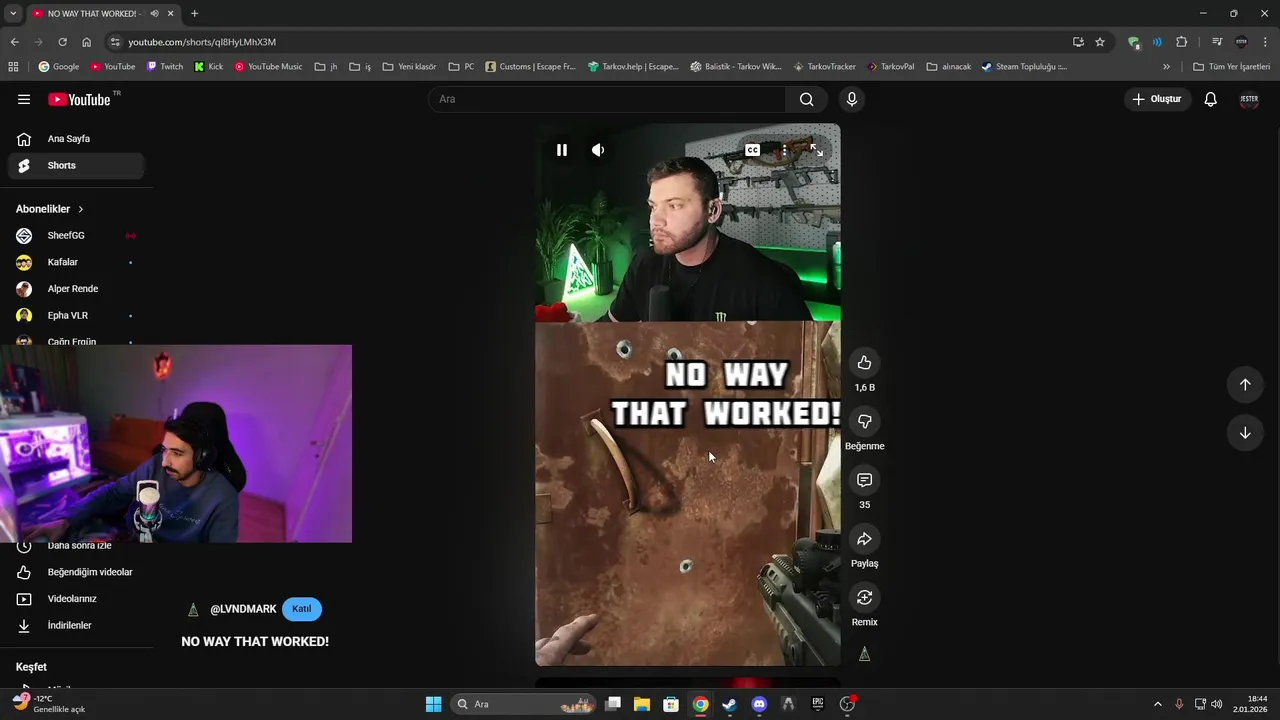
Task: Click the Oluştur create button
Action: coord(1157,99)
